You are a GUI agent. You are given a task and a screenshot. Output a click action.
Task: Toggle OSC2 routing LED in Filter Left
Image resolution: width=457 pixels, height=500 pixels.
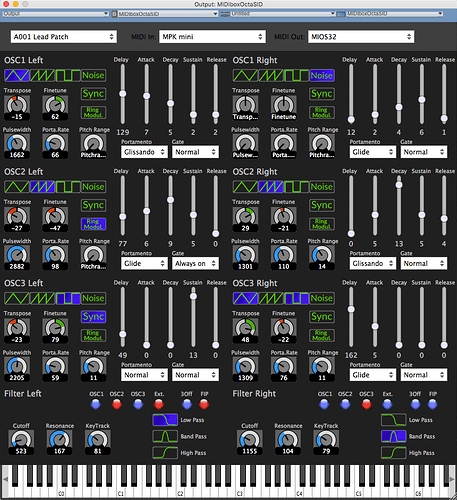coord(117,405)
